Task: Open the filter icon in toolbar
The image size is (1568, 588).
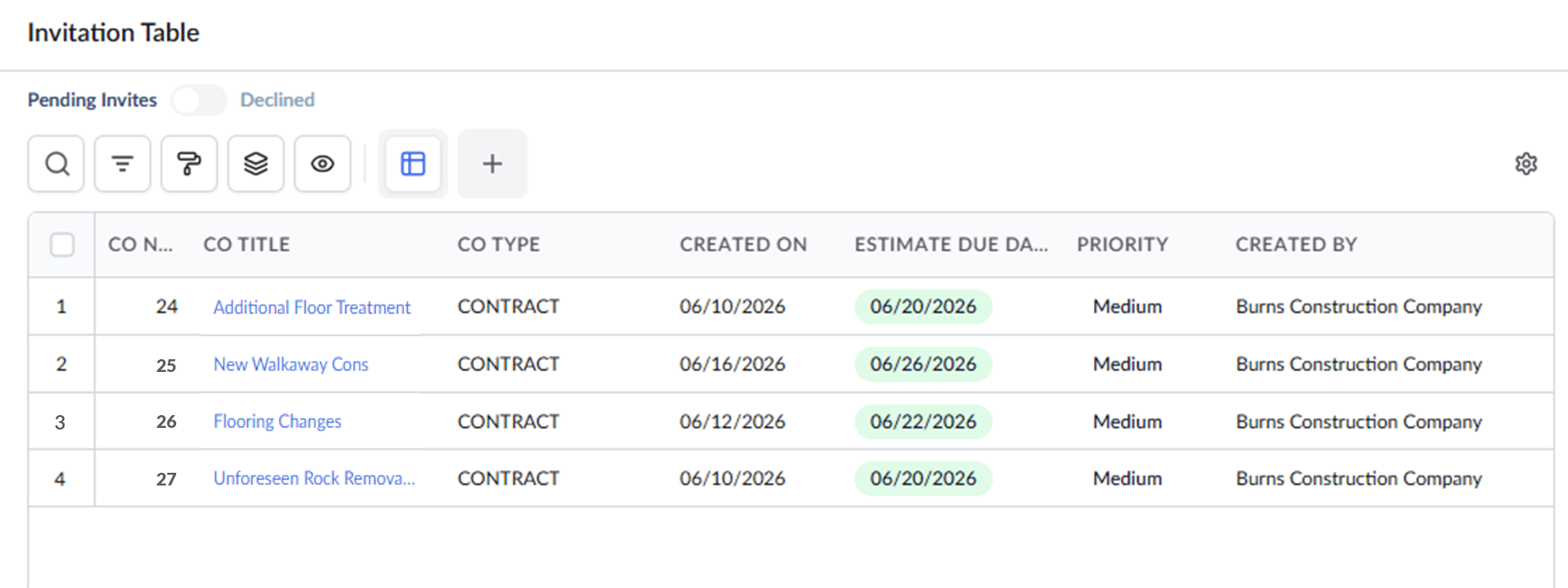Action: tap(123, 164)
